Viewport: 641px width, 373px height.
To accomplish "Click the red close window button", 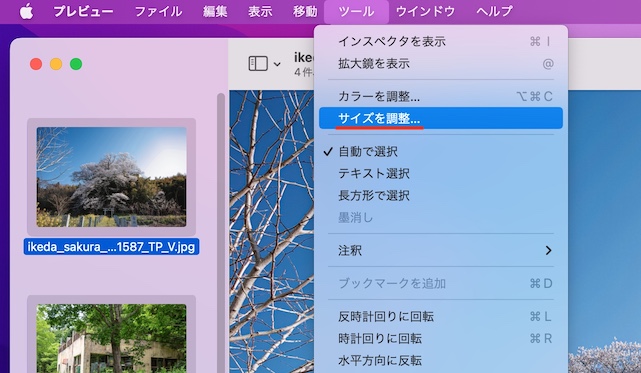I will pos(36,64).
